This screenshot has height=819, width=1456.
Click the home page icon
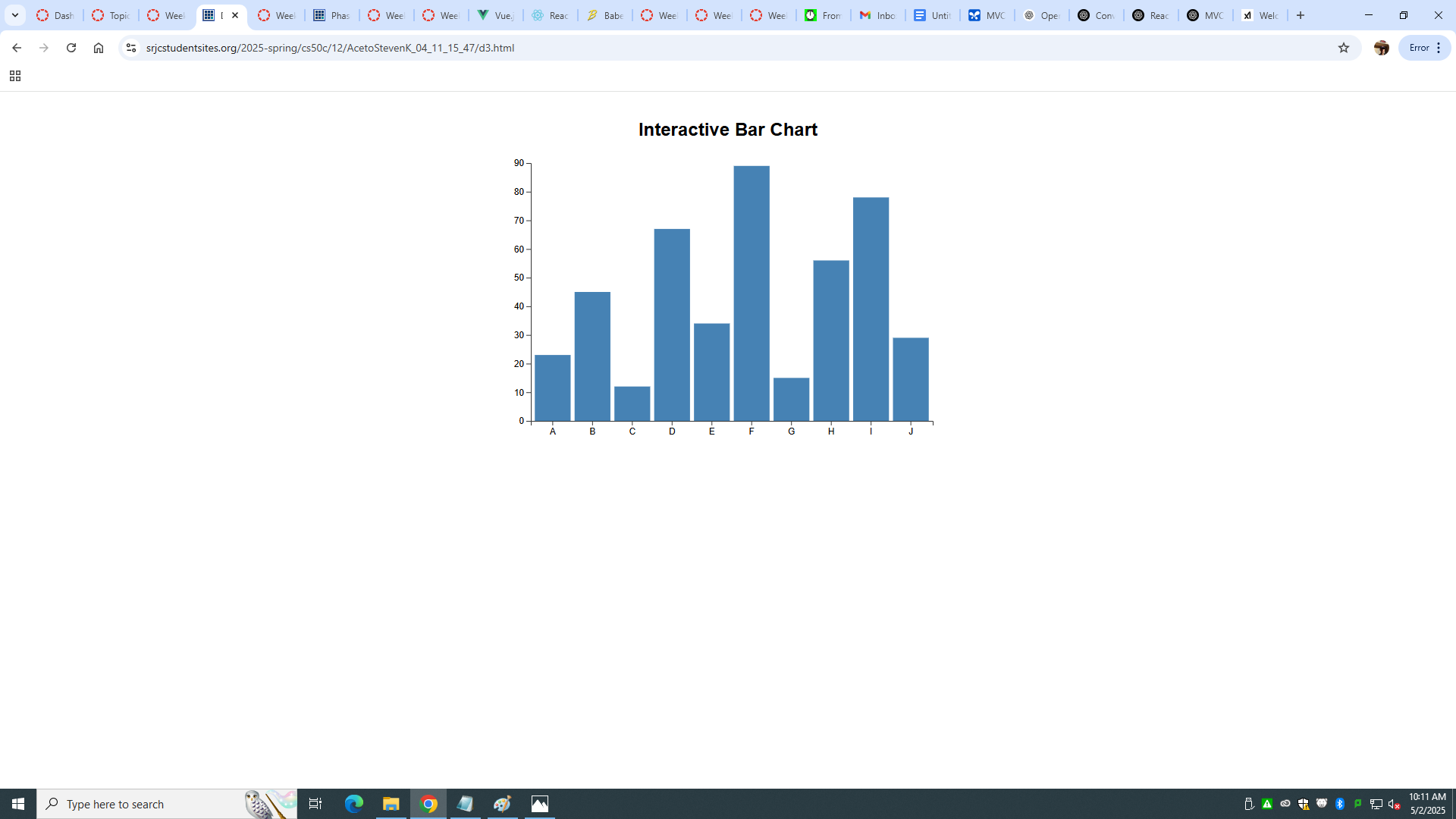tap(99, 48)
